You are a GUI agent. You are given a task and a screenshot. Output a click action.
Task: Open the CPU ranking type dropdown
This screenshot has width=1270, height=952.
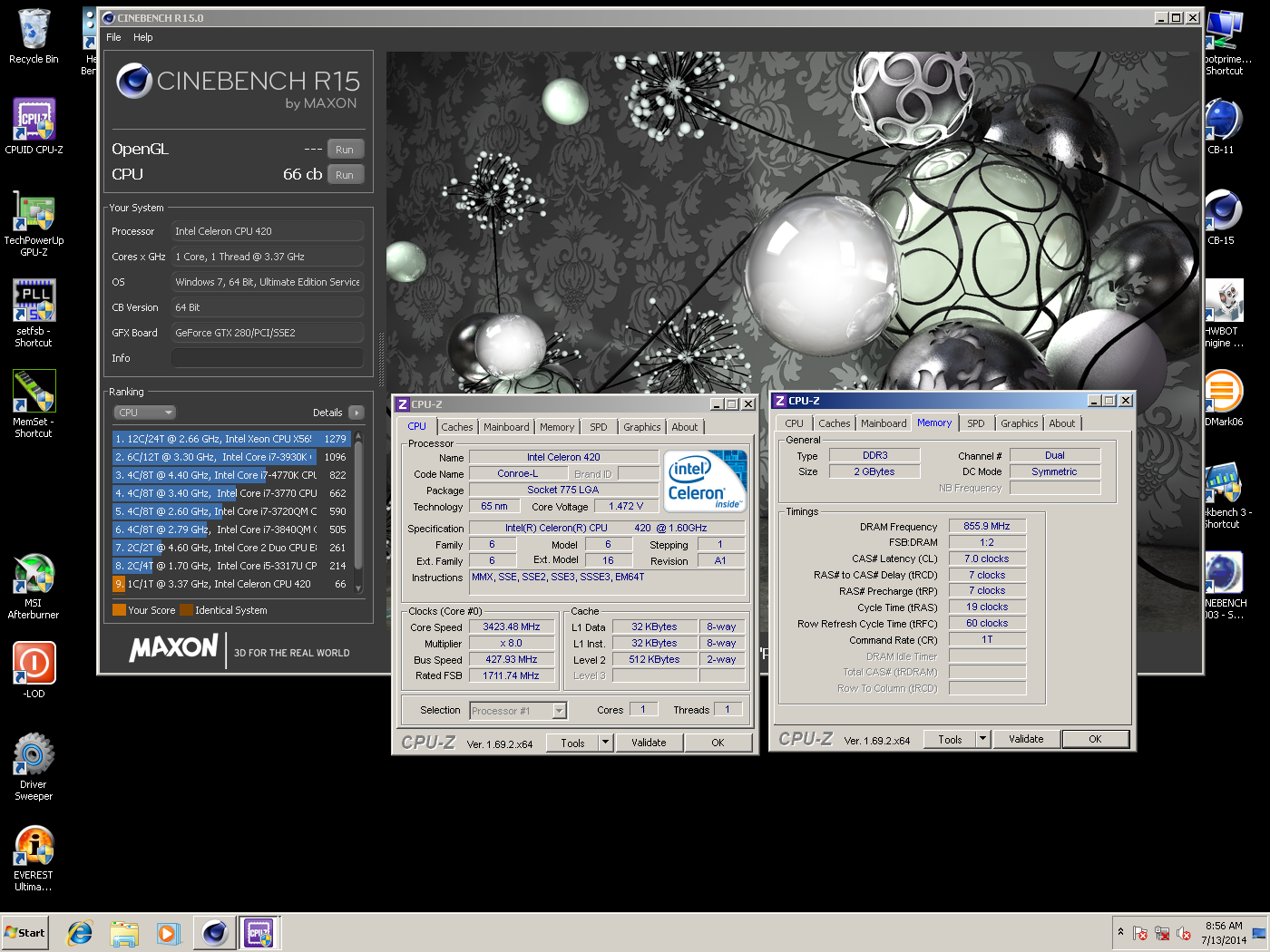point(144,413)
